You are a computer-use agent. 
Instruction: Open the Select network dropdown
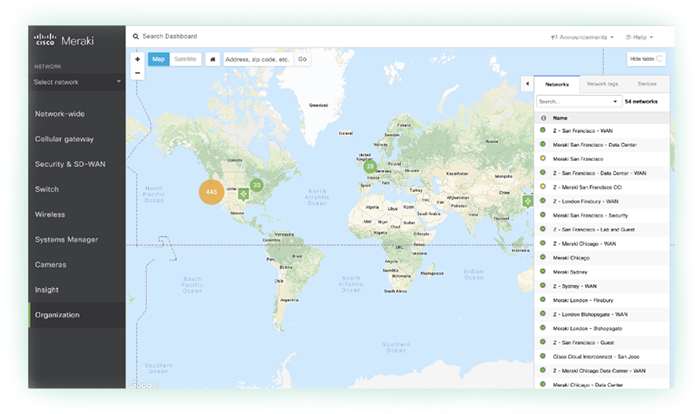coord(77,82)
